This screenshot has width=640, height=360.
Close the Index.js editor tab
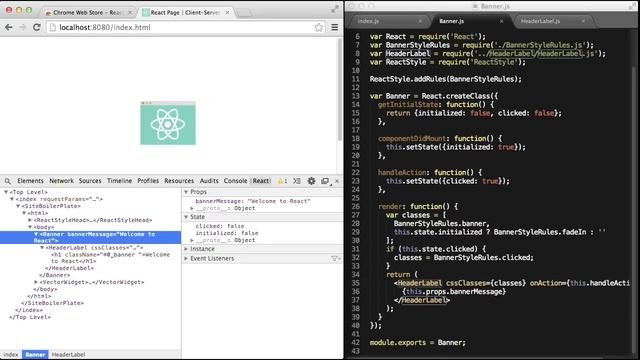click(420, 21)
